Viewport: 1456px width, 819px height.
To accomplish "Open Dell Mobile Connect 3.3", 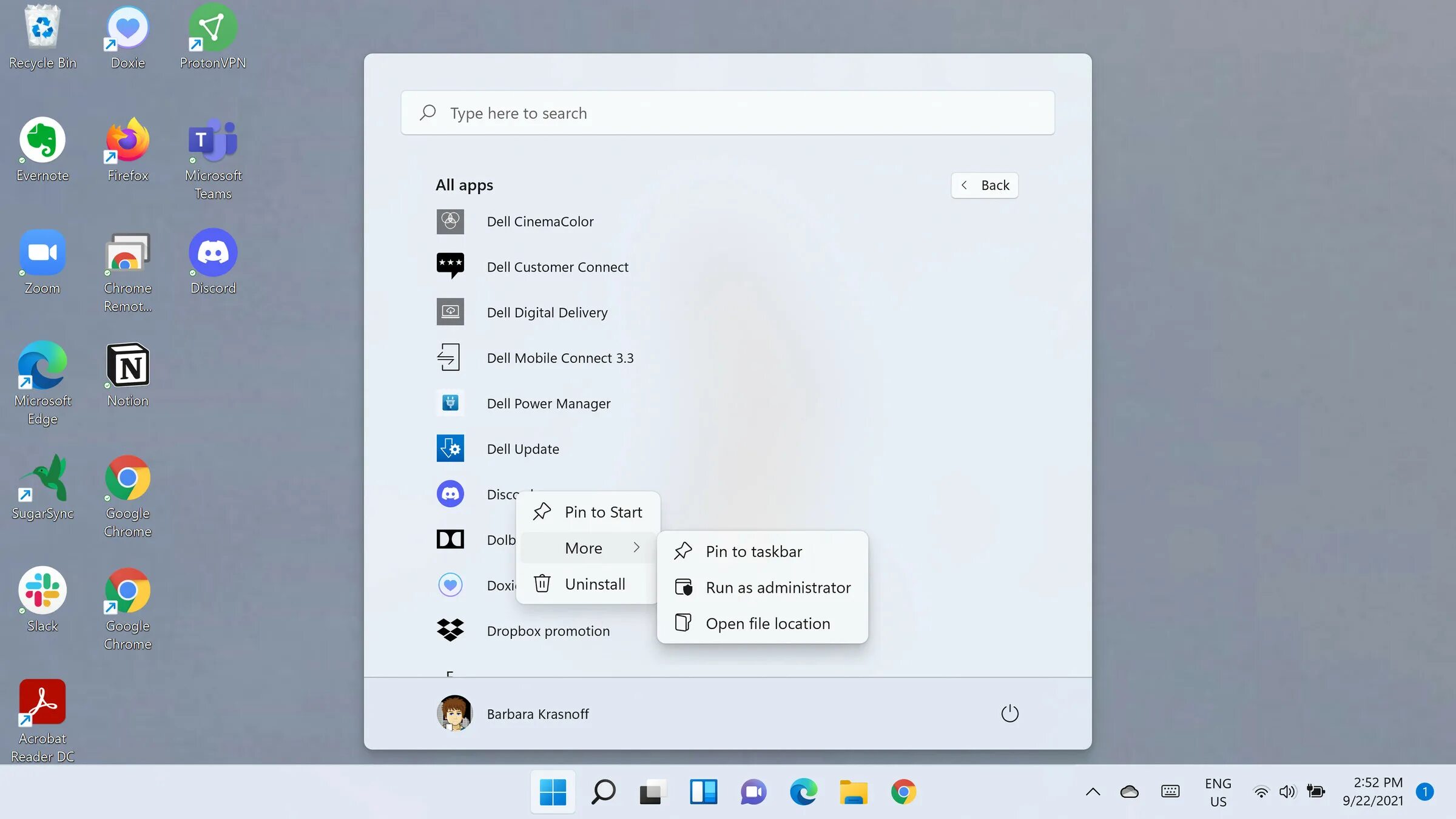I will tap(559, 358).
